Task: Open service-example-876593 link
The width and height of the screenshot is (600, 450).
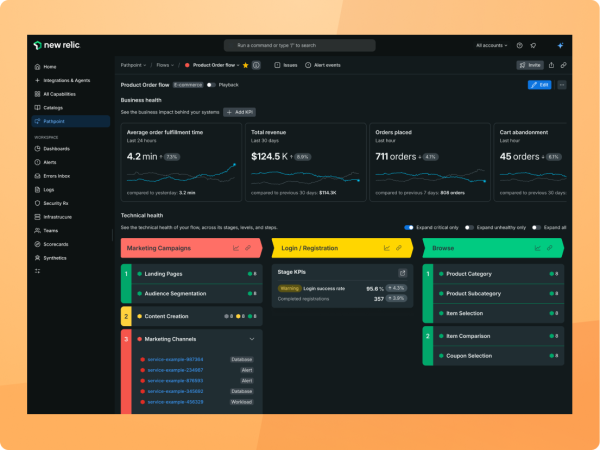Action: pyautogui.click(x=175, y=381)
